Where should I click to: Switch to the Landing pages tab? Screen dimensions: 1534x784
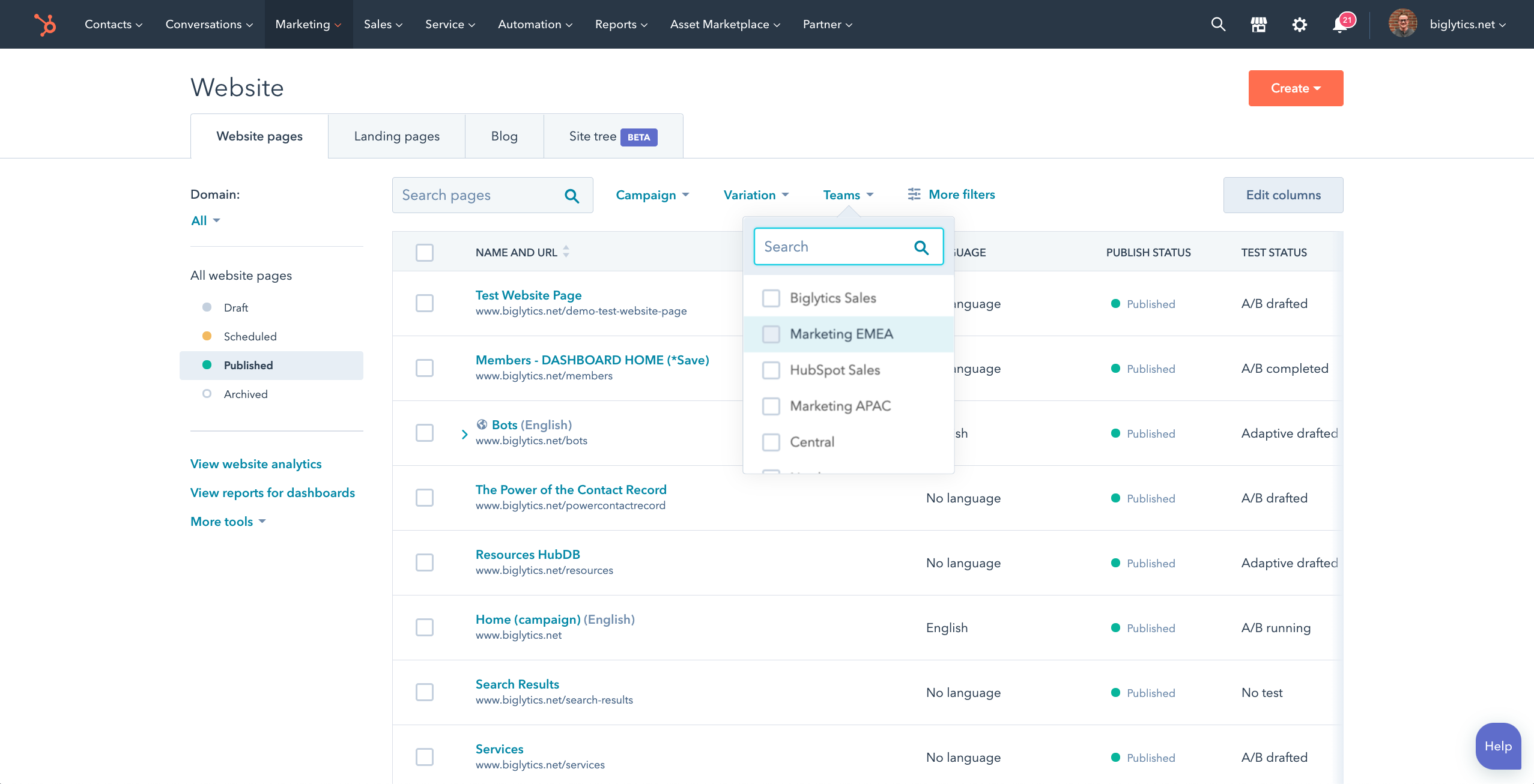click(396, 136)
